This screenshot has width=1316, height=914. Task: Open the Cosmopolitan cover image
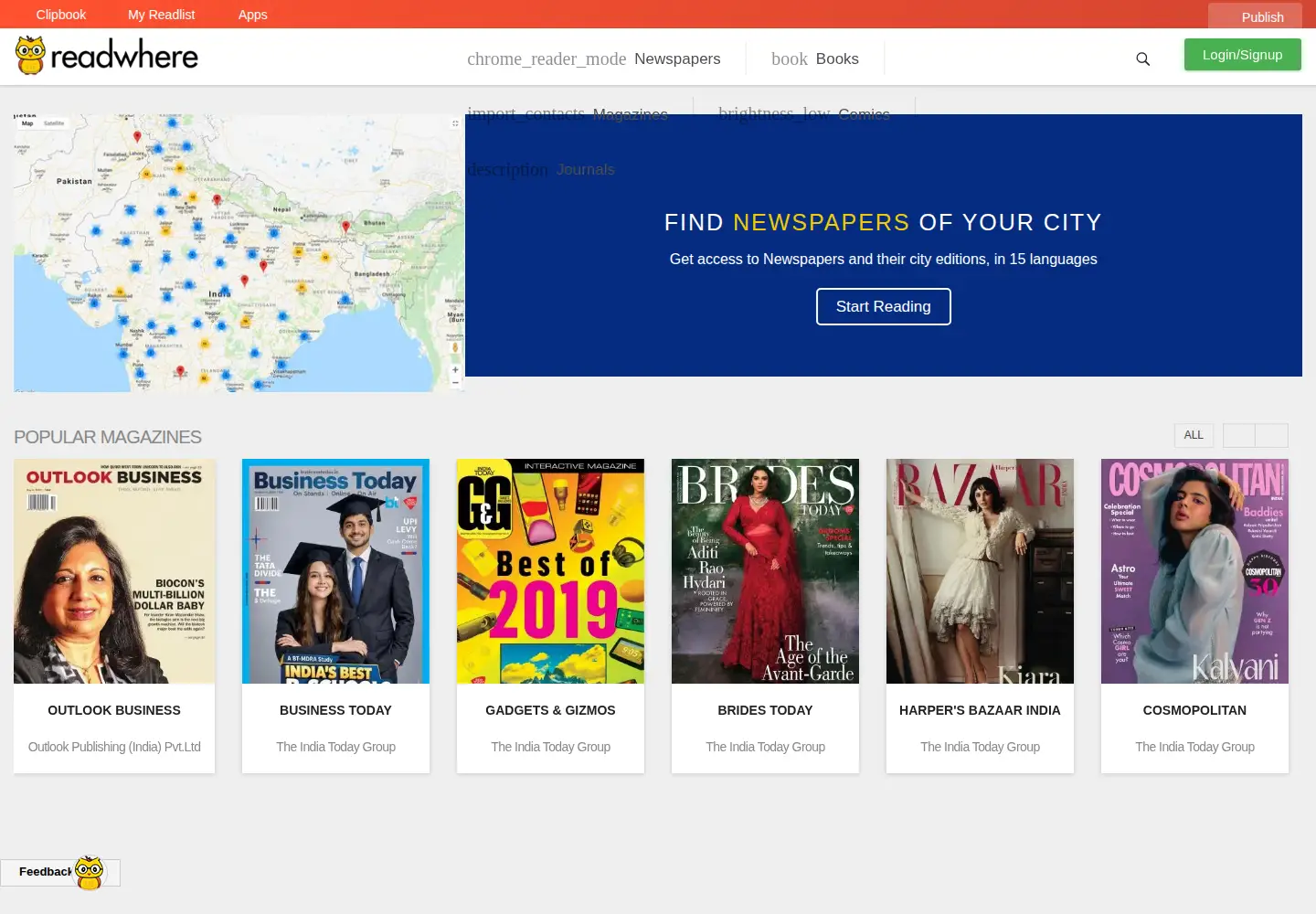(1194, 571)
